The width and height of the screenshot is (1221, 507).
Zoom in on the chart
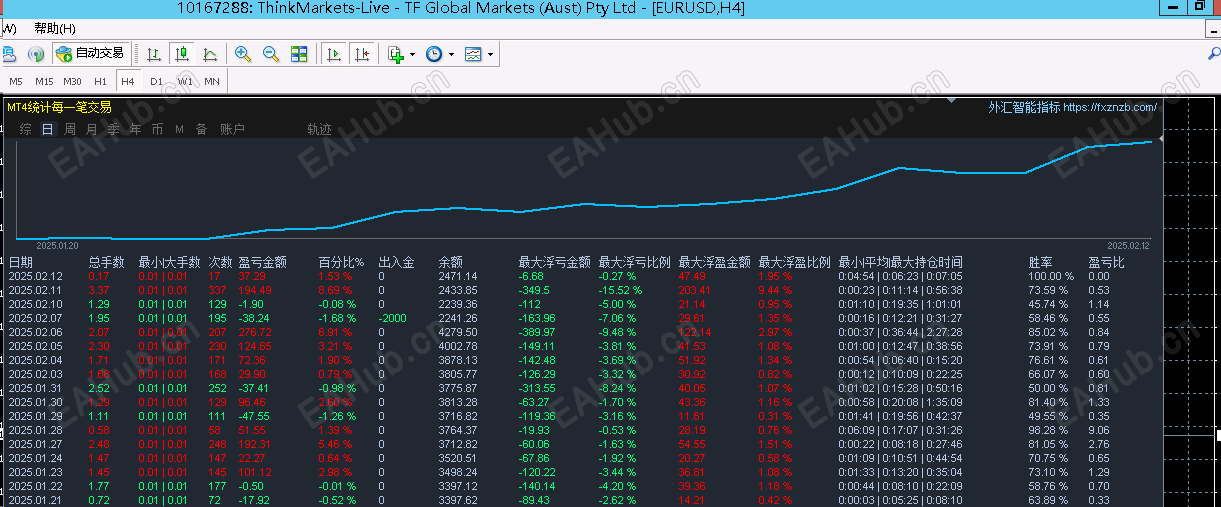tap(243, 53)
